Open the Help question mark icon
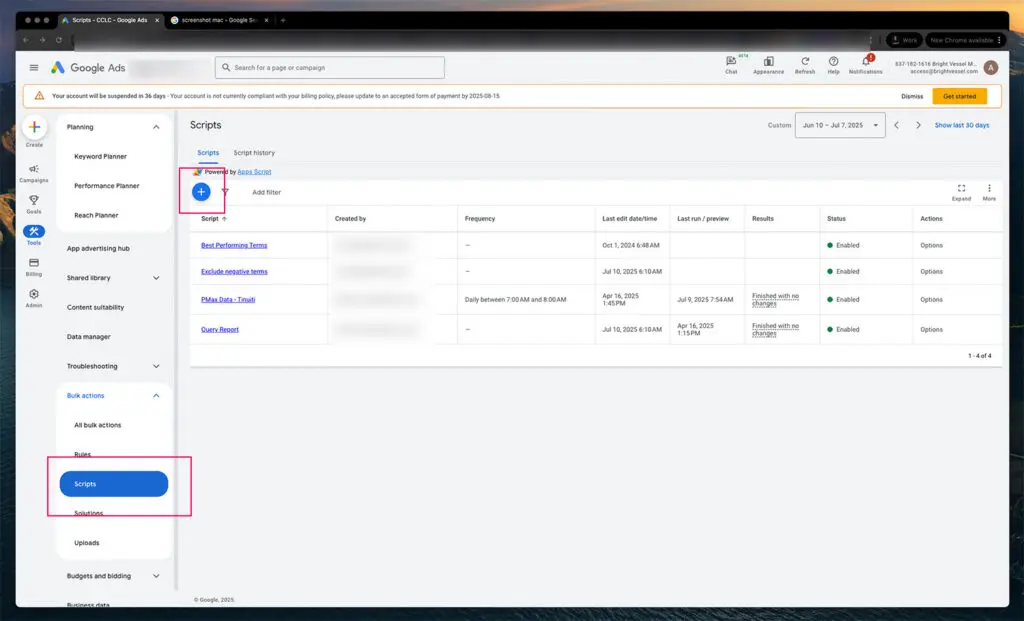1024x621 pixels. click(x=833, y=62)
